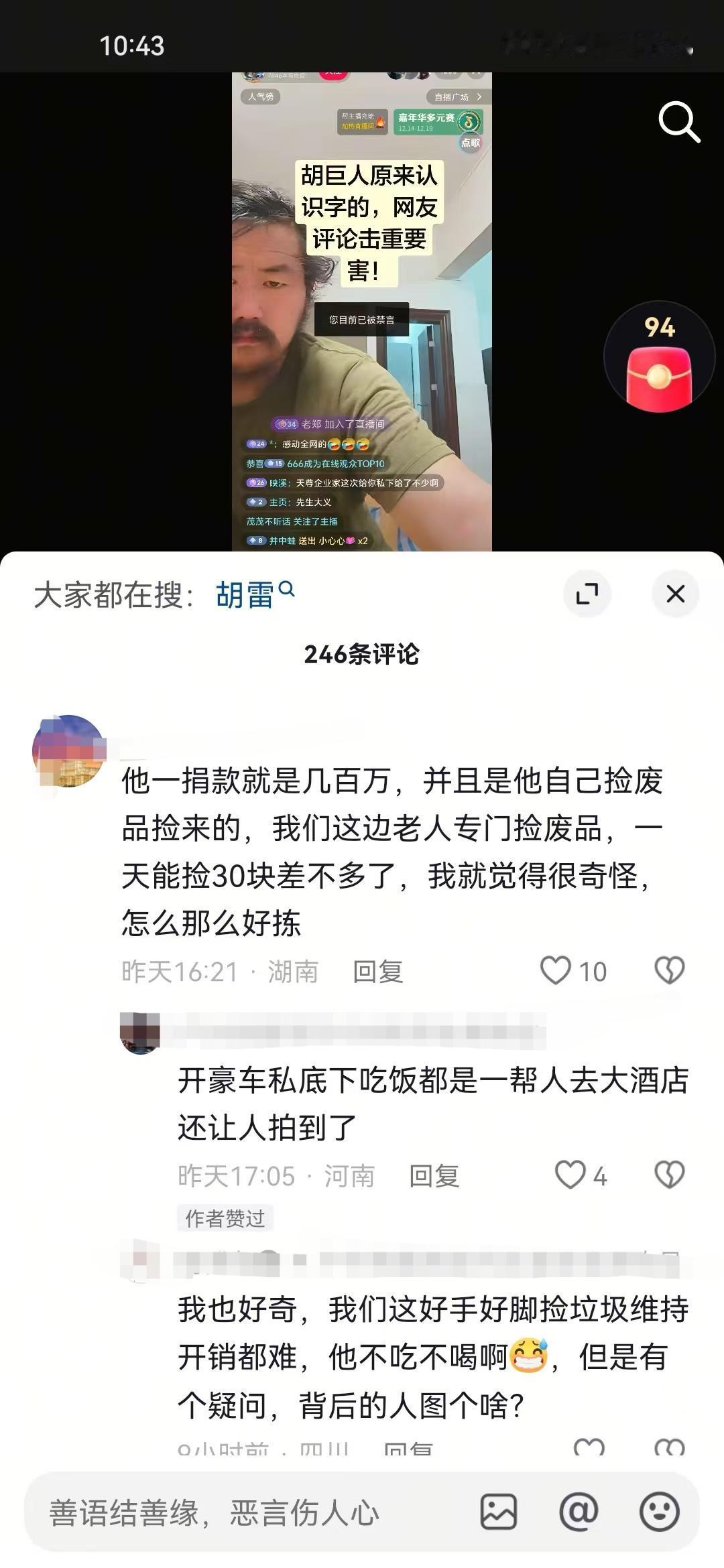Tap the 作者赞过 tag

pyautogui.click(x=225, y=1218)
